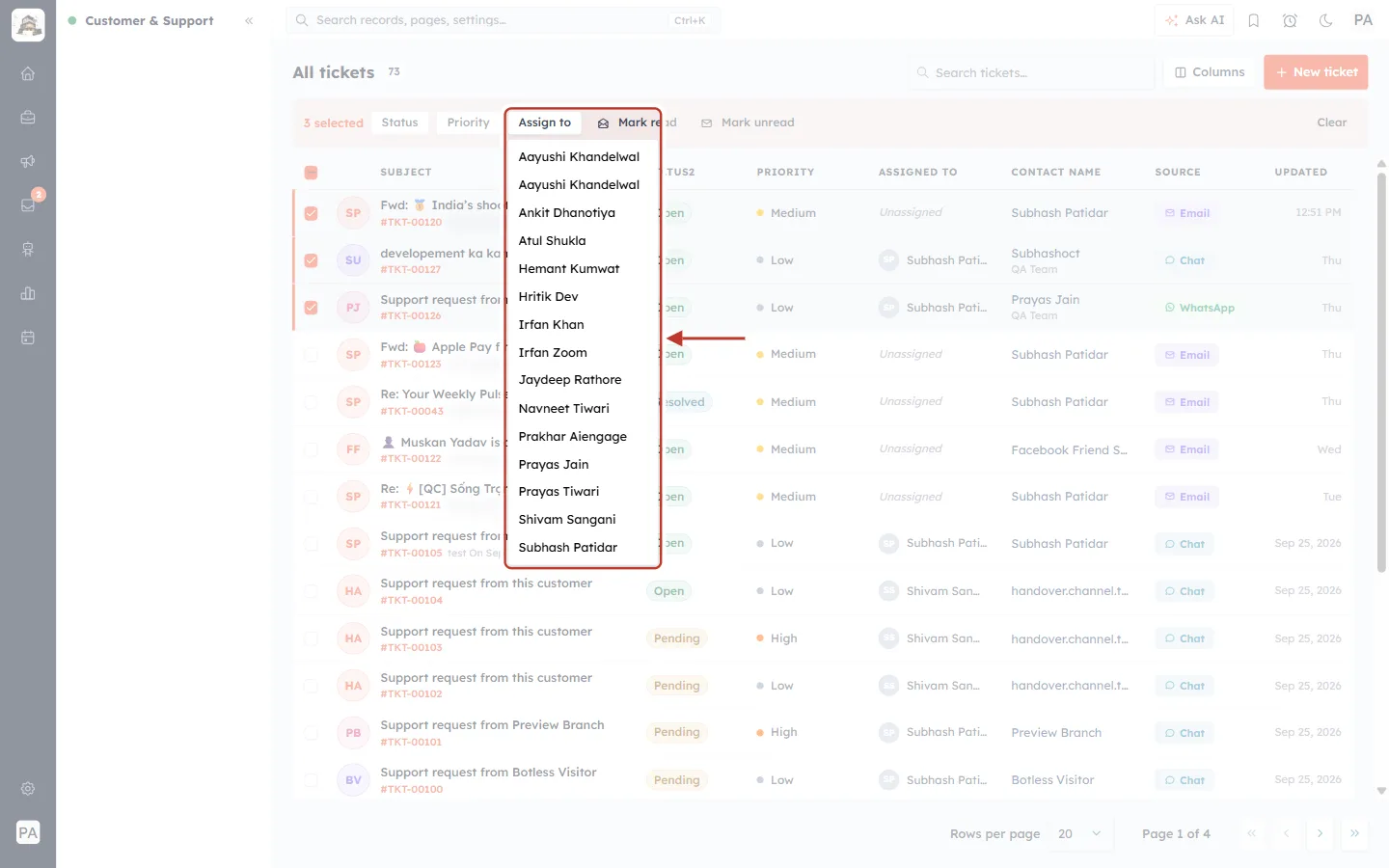Choose Subhash Patidar in assignee list
The height and width of the screenshot is (868, 1389).
(568, 548)
